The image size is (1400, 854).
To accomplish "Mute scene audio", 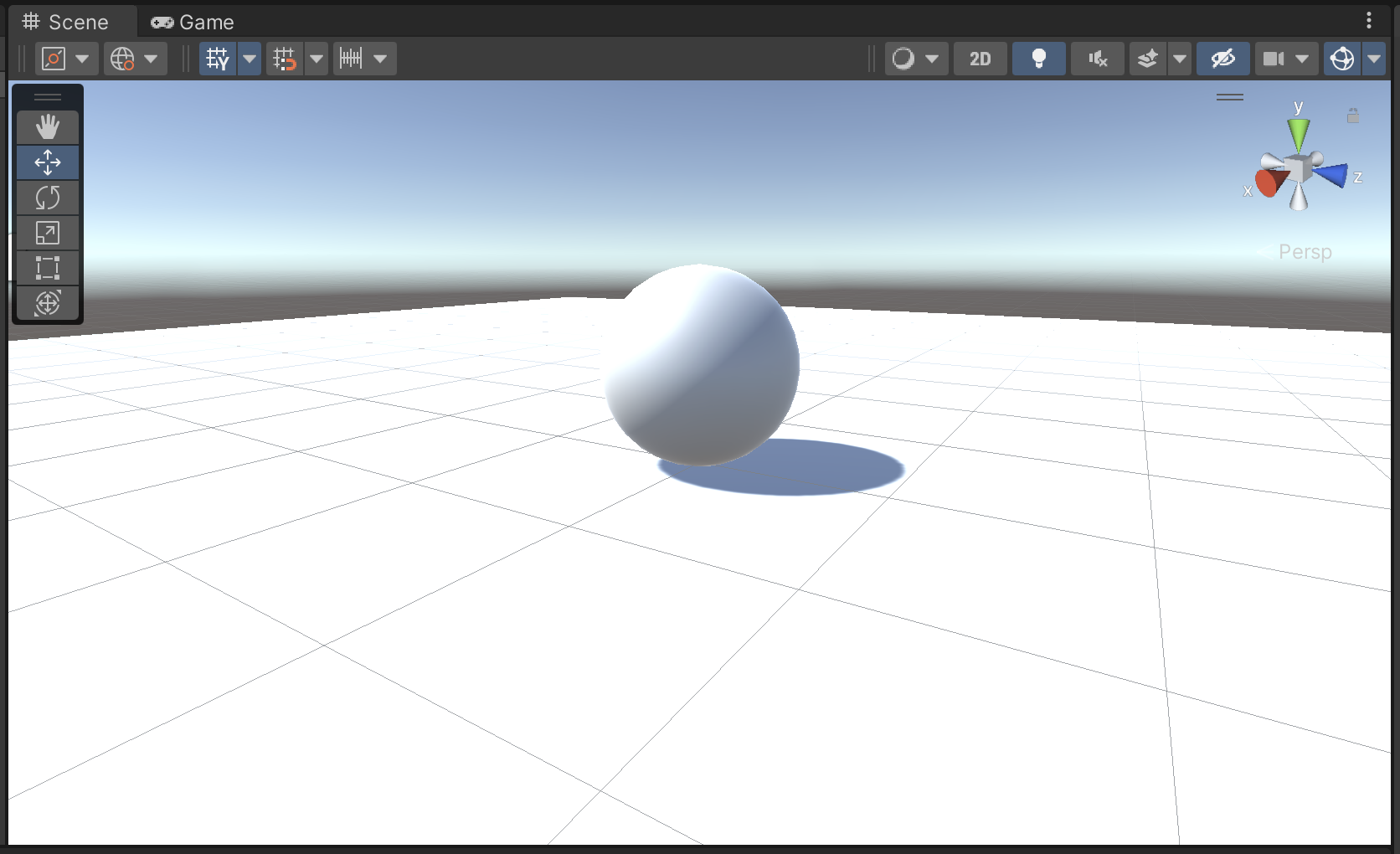I will pos(1097,59).
